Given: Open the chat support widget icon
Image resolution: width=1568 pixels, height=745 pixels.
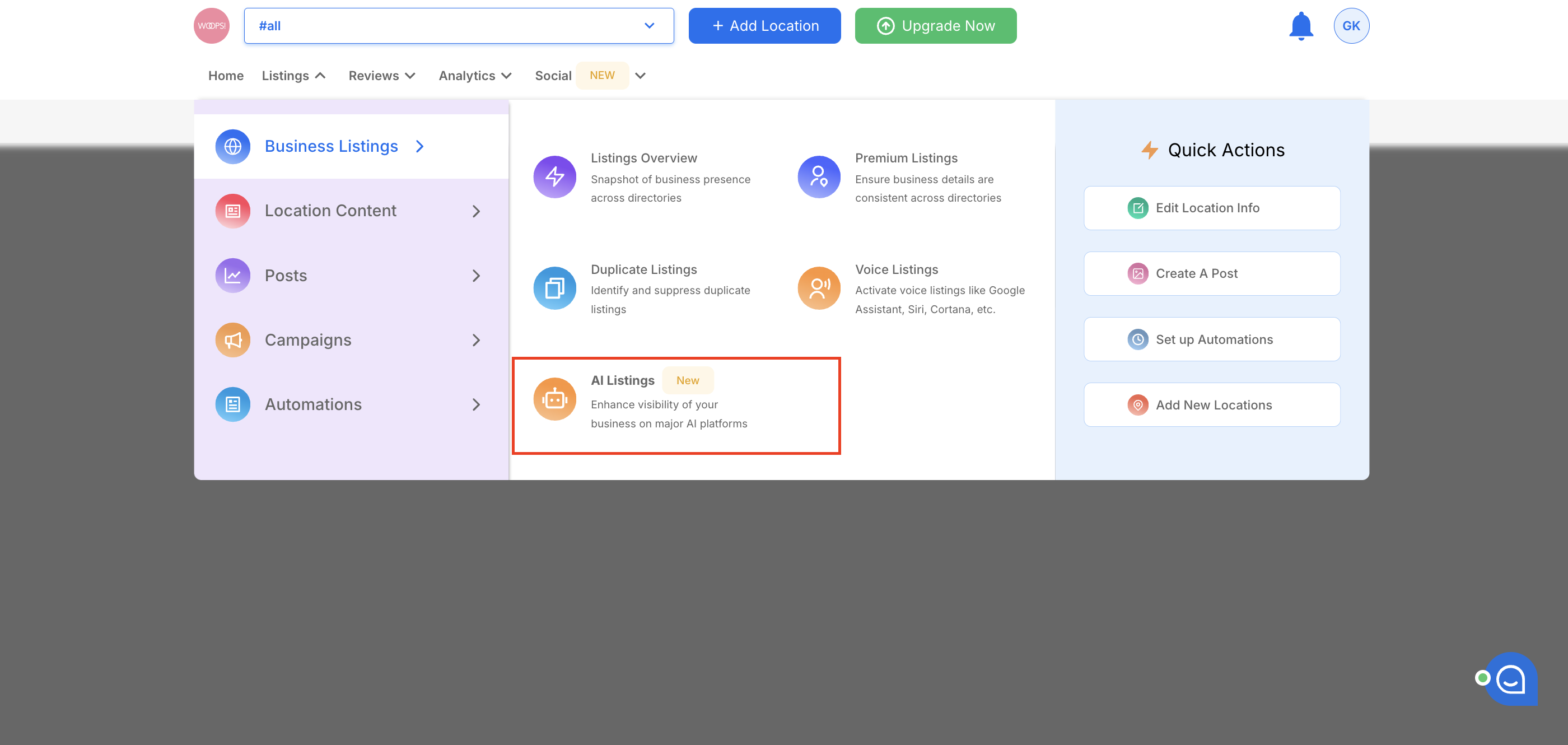Looking at the screenshot, I should 1511,679.
